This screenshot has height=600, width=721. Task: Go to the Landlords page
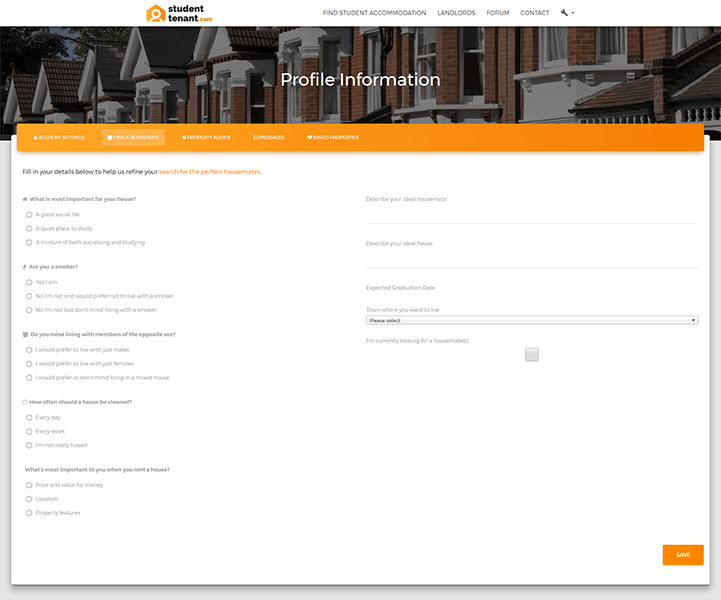456,13
